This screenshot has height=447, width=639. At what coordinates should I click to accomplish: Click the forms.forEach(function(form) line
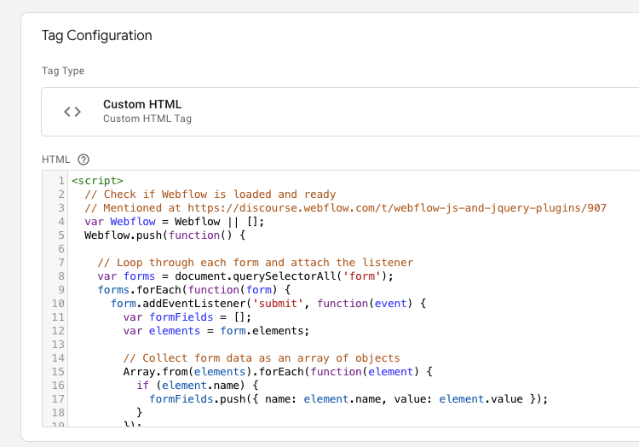pyautogui.click(x=194, y=290)
